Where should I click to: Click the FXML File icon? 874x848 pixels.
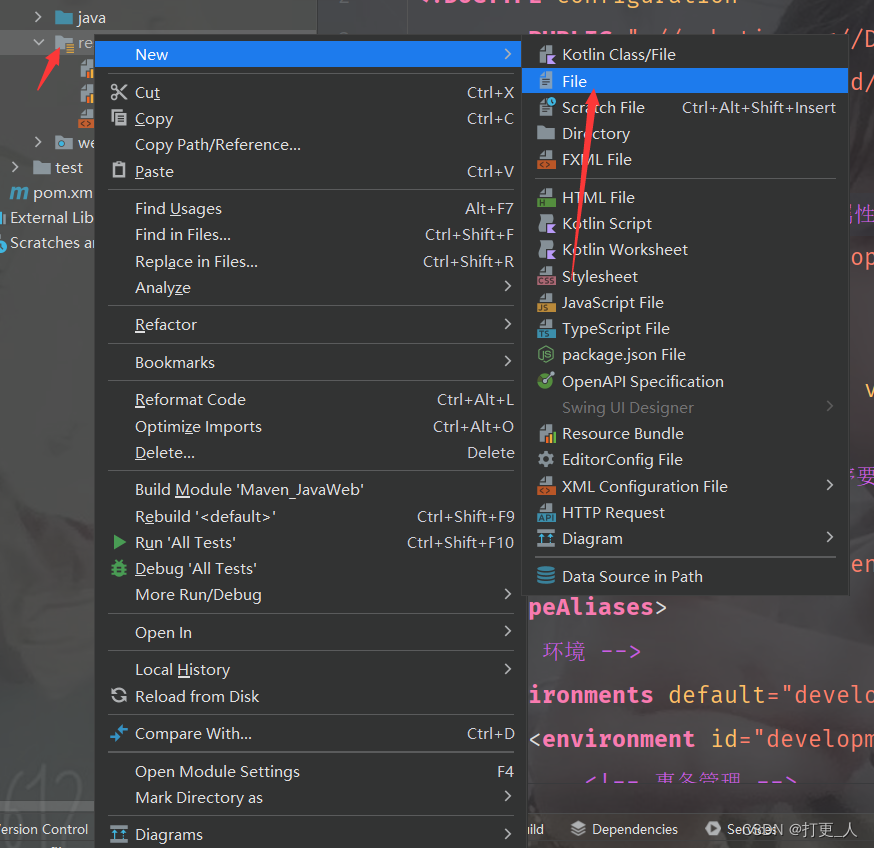[x=545, y=159]
